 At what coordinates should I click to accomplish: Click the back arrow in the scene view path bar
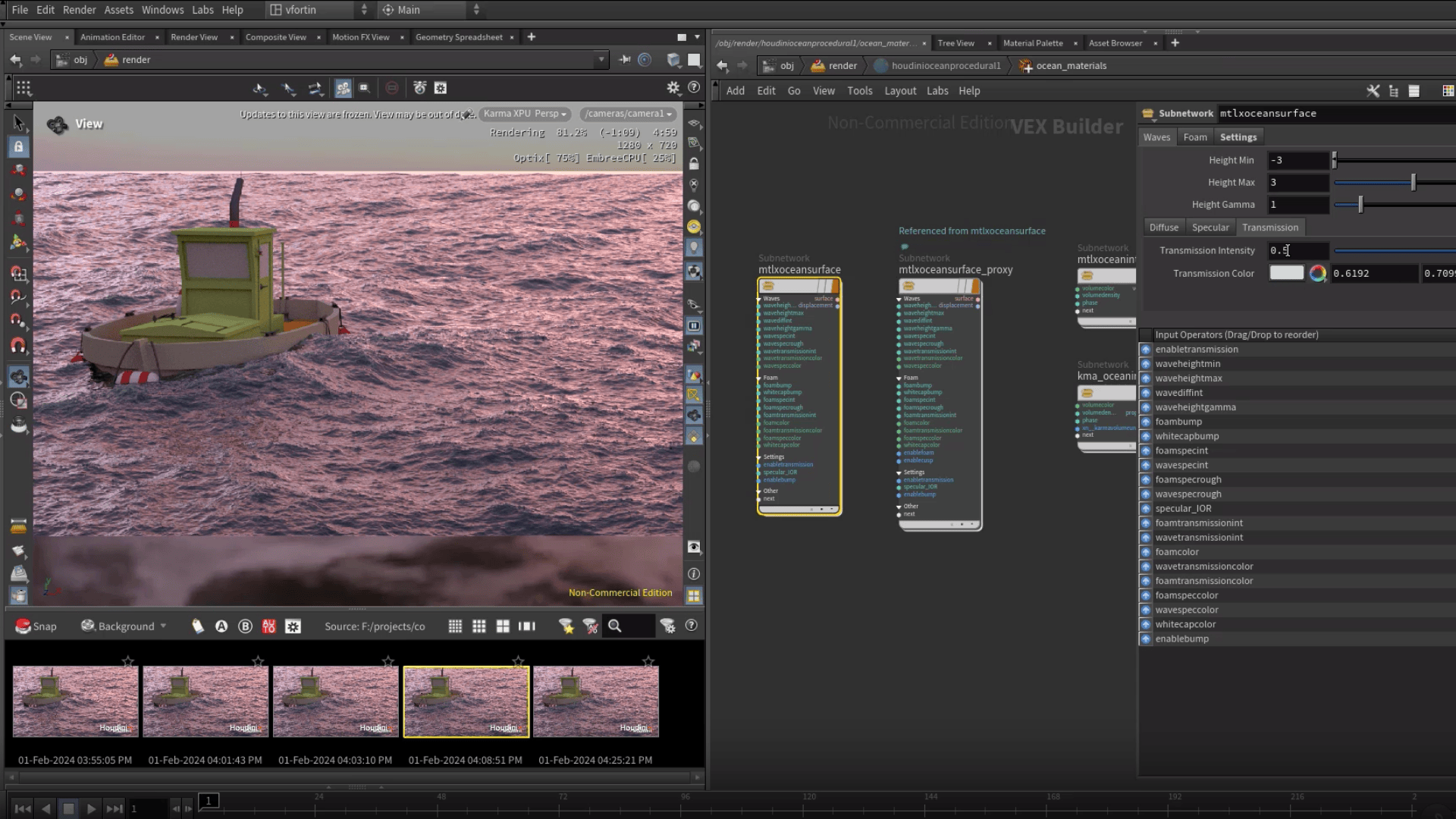15,60
